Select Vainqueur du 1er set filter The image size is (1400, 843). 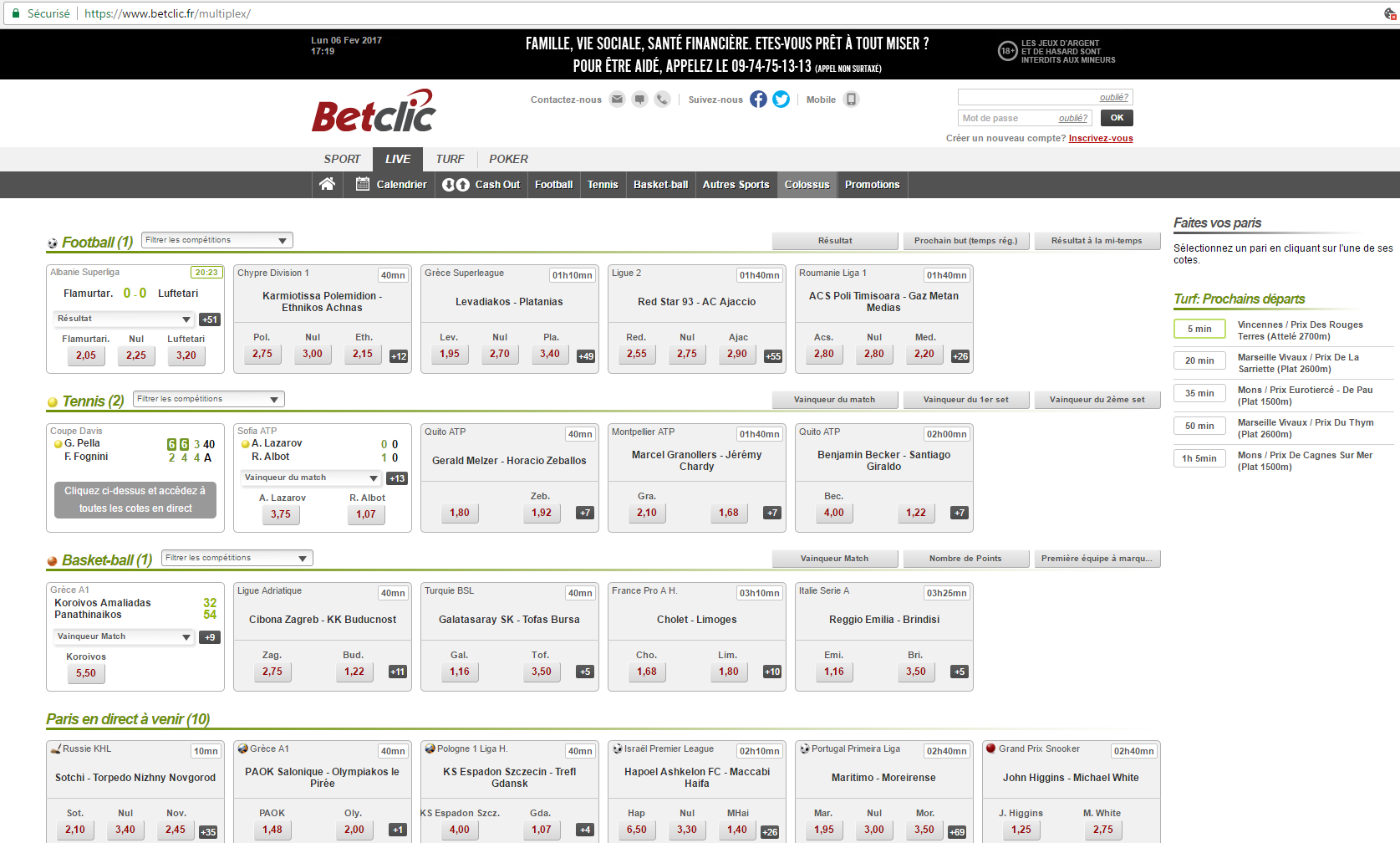point(966,400)
